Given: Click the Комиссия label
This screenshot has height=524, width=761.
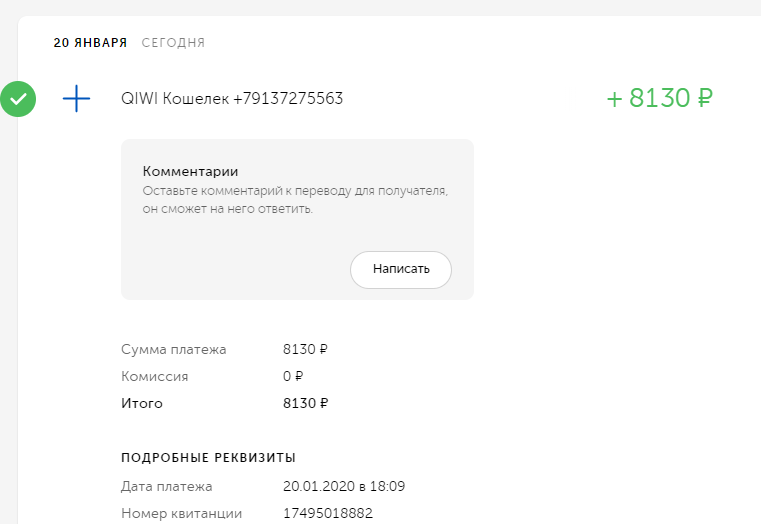Looking at the screenshot, I should coord(154,377).
